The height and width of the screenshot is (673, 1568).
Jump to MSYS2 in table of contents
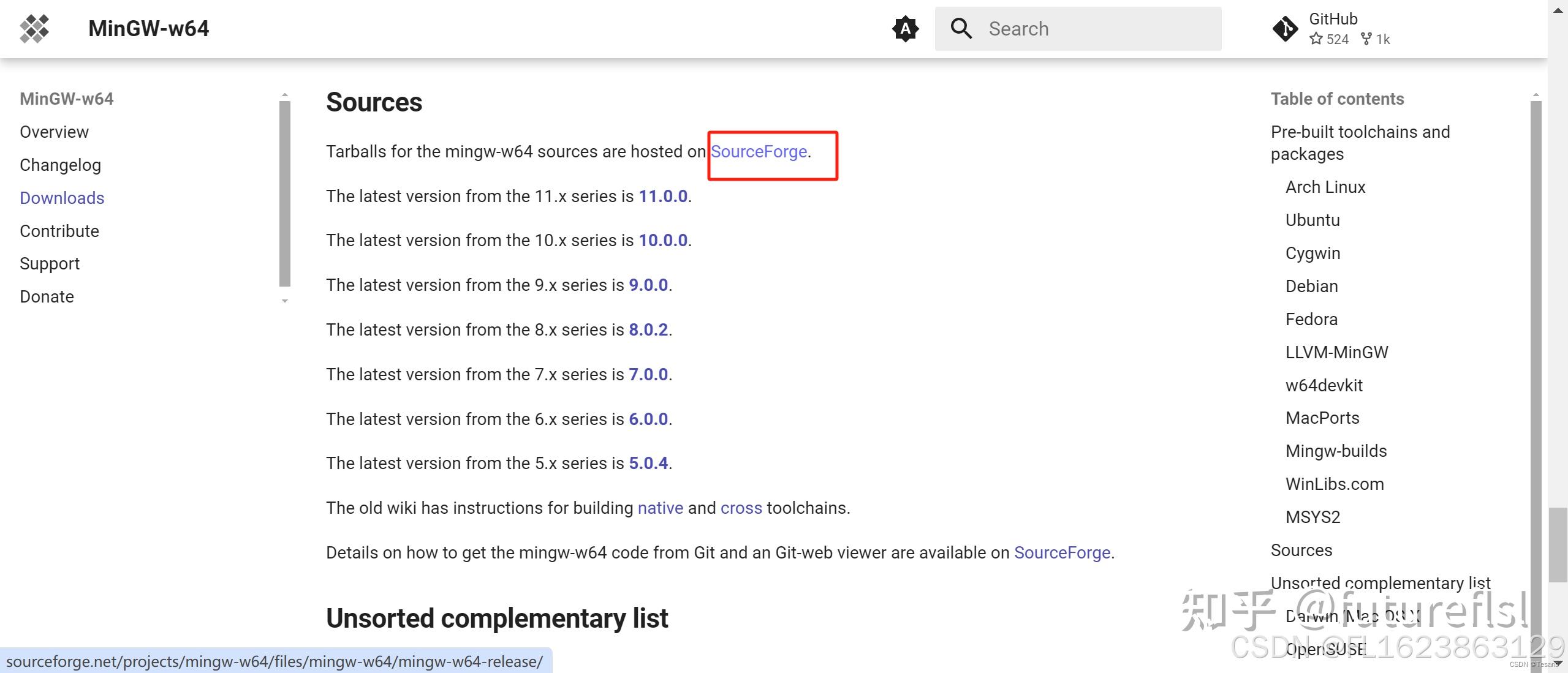coord(1312,517)
